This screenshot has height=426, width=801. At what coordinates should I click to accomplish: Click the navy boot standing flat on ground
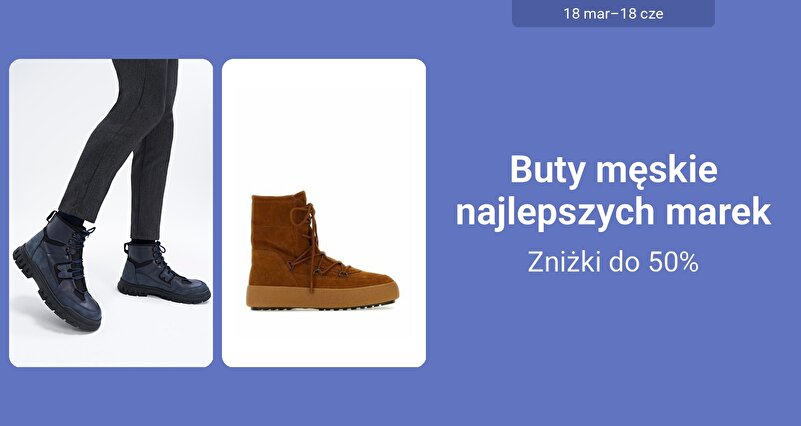click(x=162, y=273)
